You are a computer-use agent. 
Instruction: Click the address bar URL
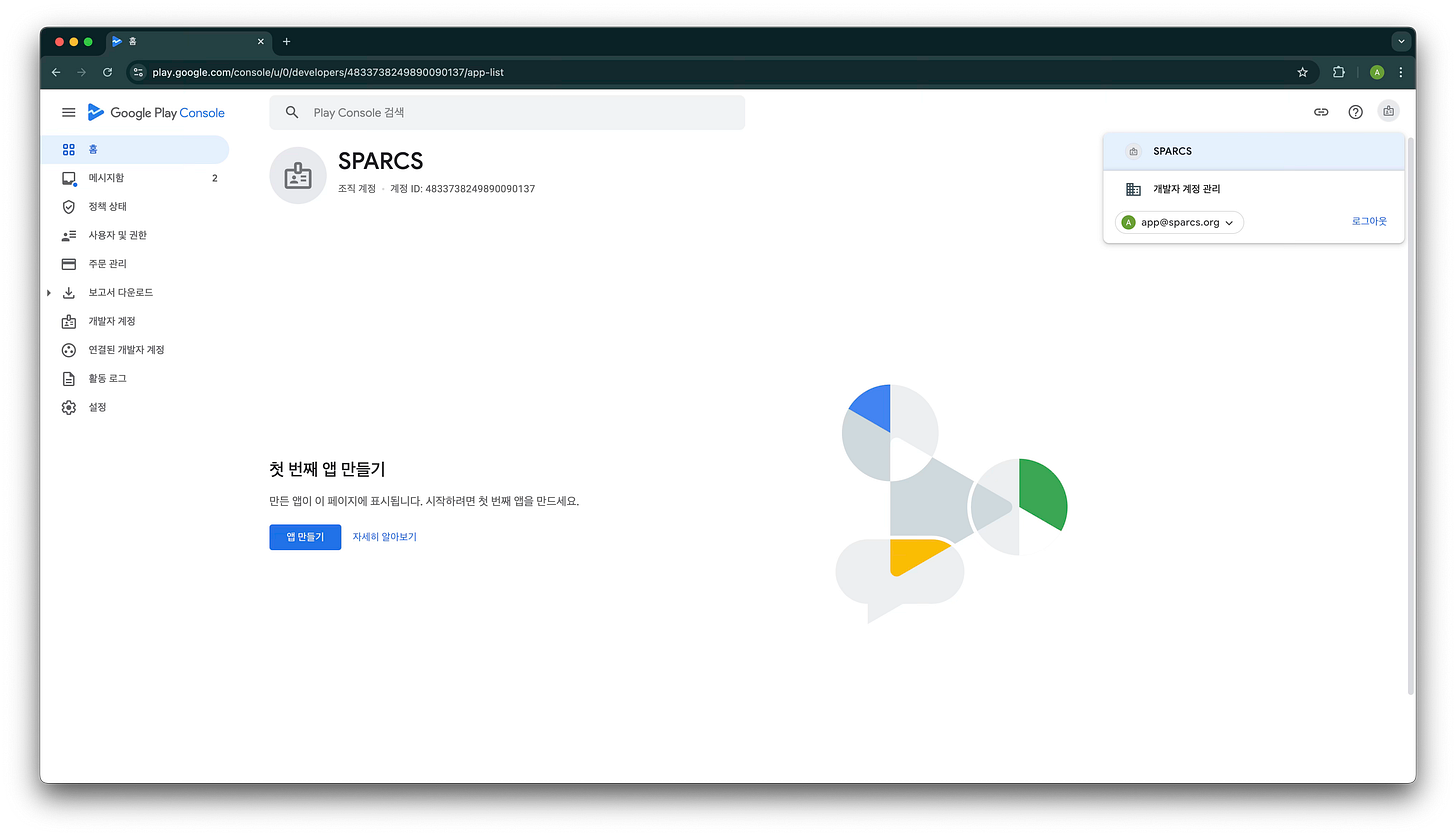[328, 72]
